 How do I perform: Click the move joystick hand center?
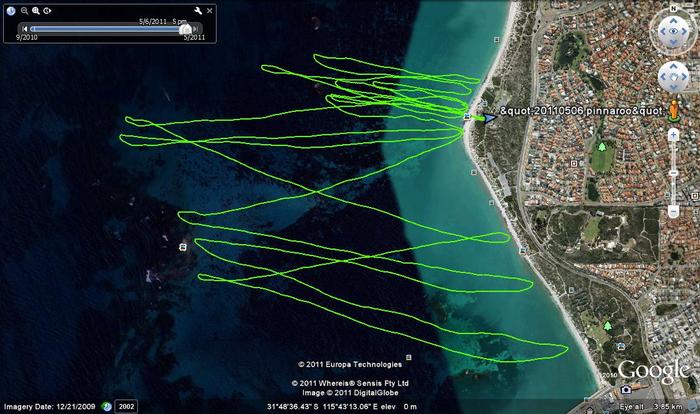(671, 75)
